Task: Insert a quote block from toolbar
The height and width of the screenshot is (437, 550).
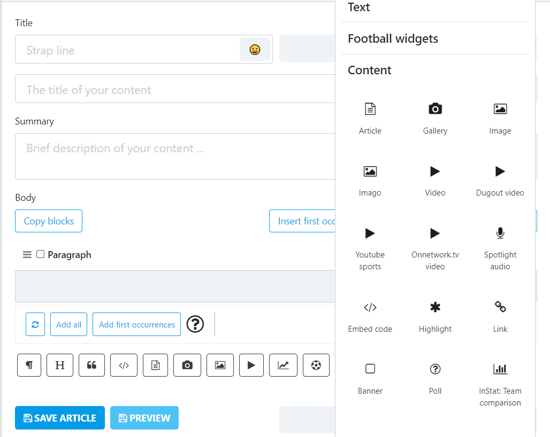Action: pos(92,365)
